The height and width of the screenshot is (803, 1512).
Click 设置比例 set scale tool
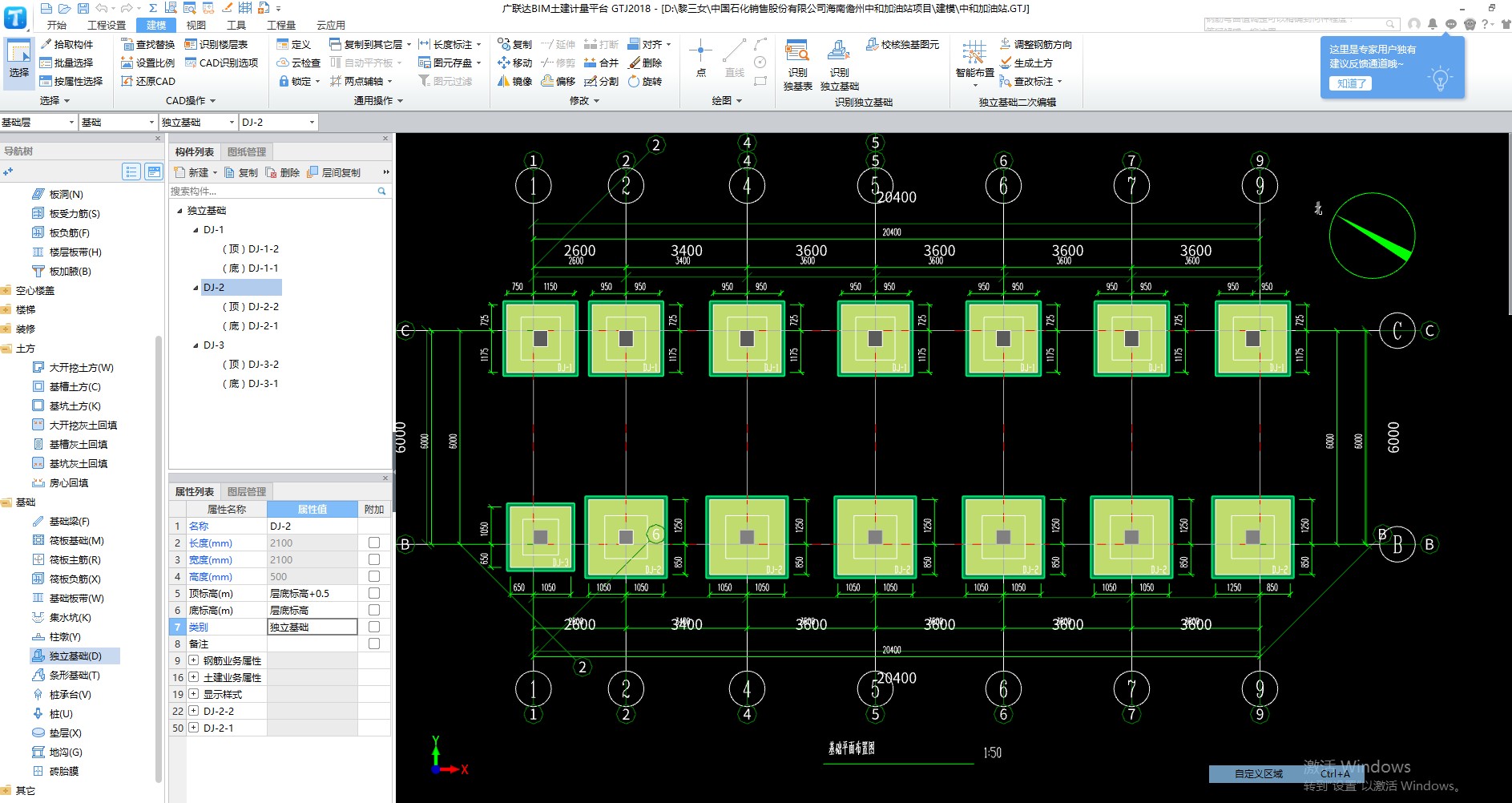(147, 63)
